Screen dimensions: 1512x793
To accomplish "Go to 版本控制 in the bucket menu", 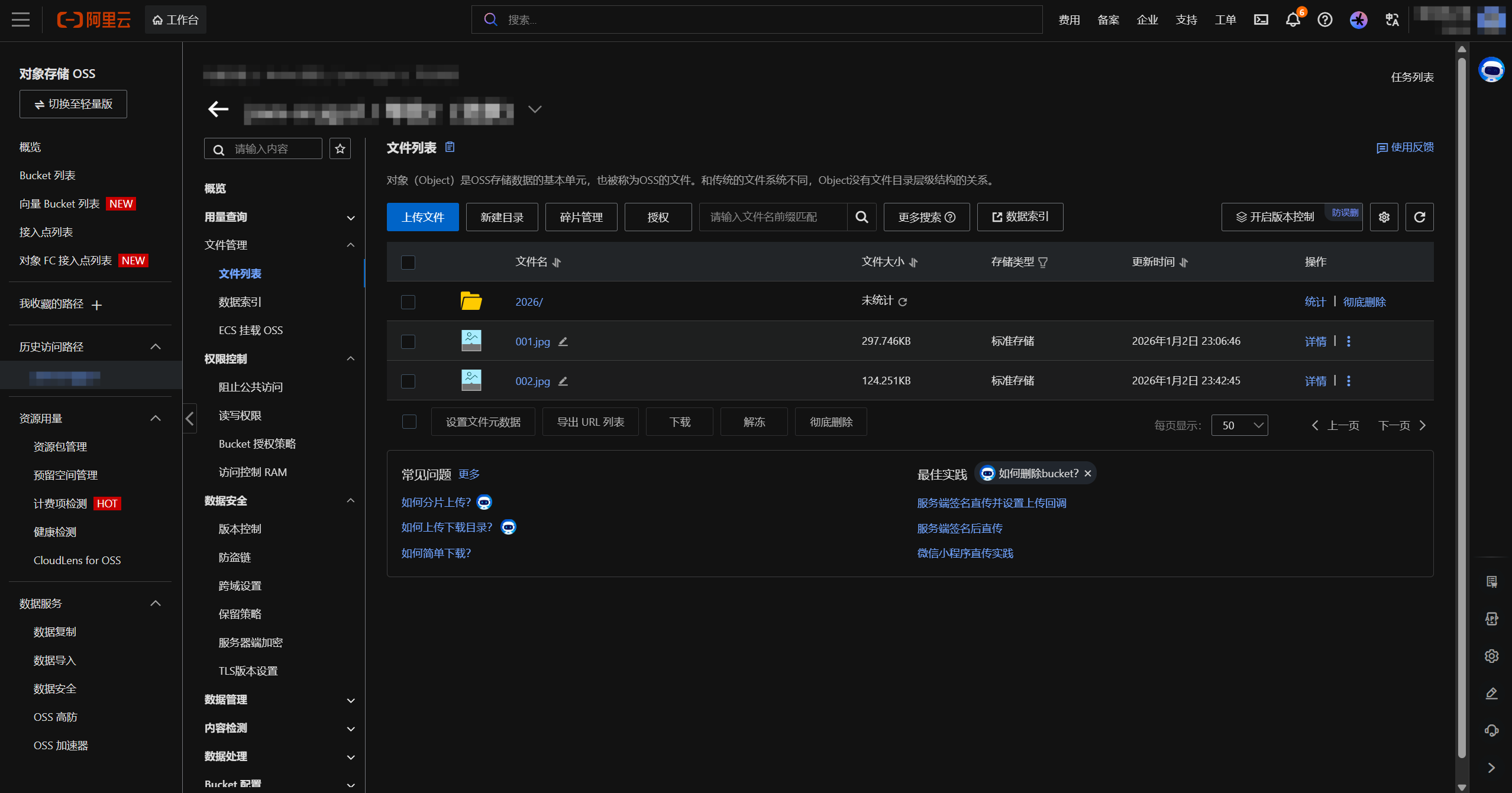I will coord(240,529).
